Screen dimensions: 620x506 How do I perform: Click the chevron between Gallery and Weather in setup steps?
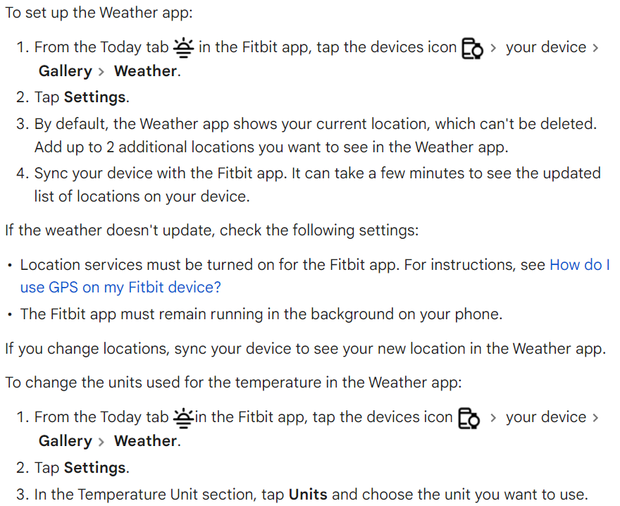tap(102, 72)
